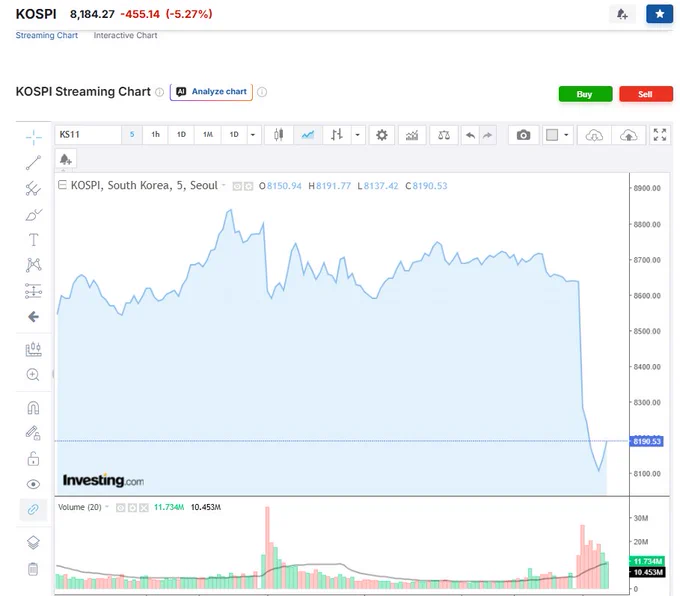Open KOSPI legend title dropdown arrow

(x=224, y=185)
